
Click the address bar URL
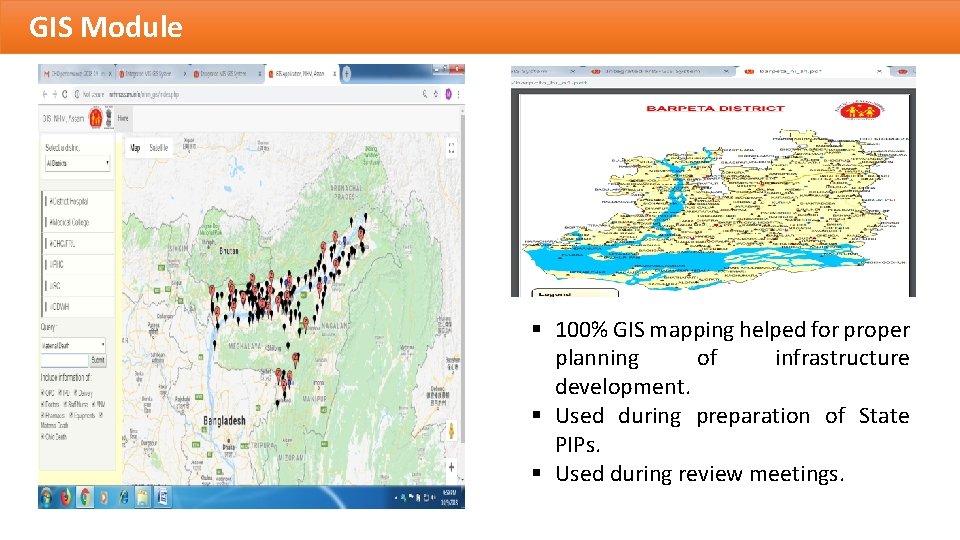click(144, 94)
